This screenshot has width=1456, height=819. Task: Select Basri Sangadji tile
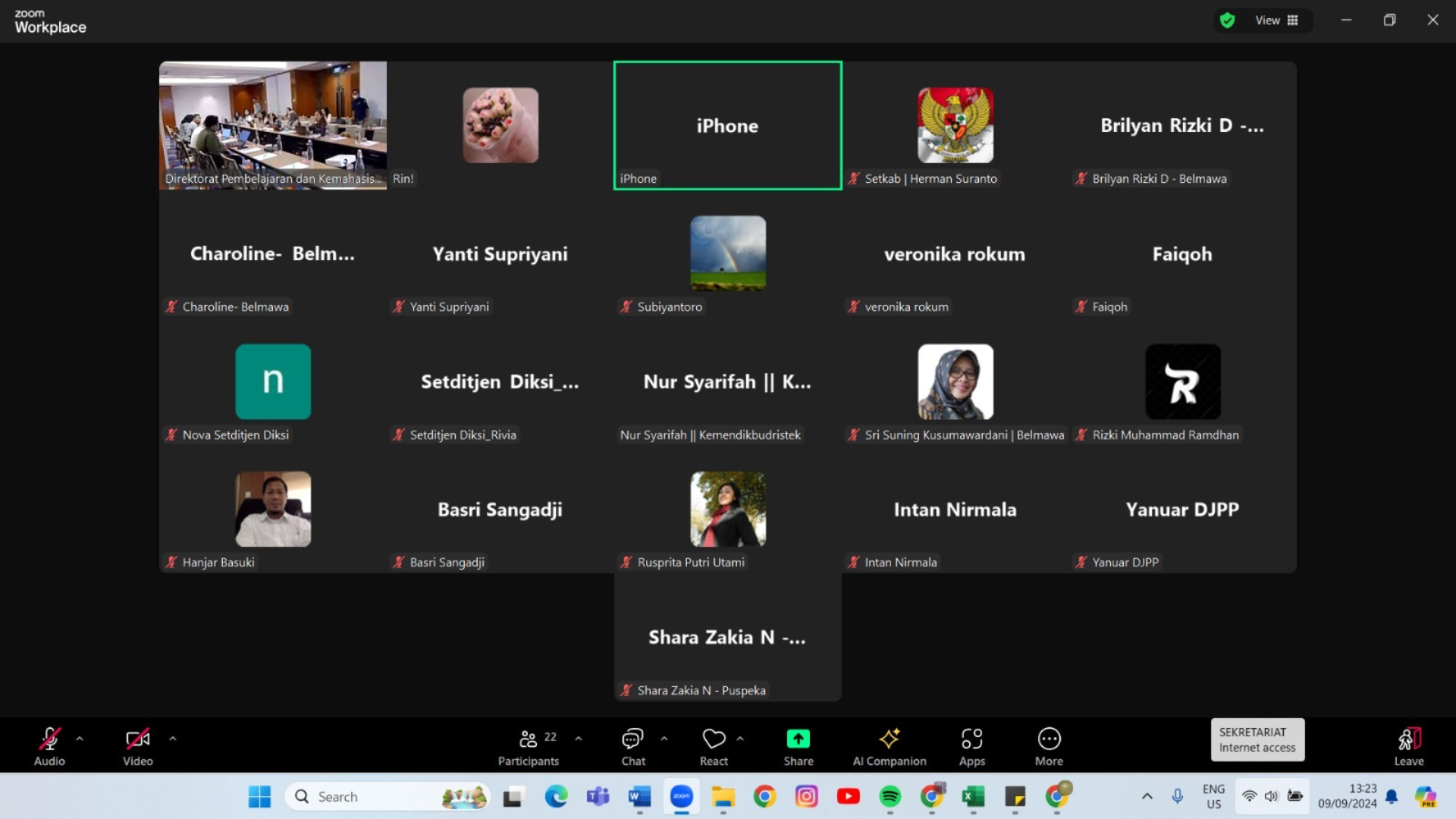tap(500, 509)
